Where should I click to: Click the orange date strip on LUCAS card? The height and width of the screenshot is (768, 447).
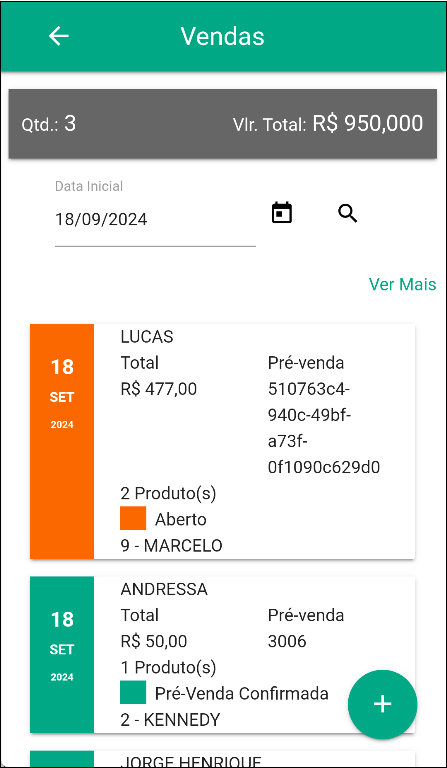click(62, 441)
